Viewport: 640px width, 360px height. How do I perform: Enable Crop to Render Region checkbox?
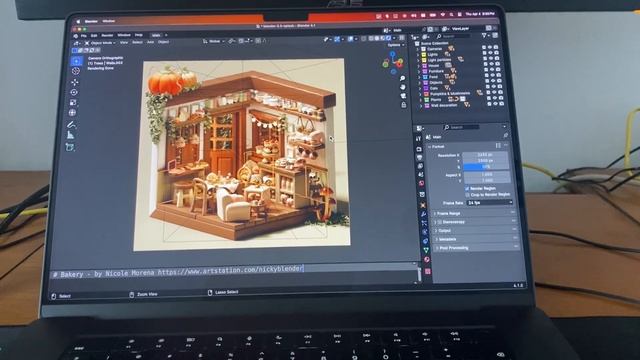[467, 195]
